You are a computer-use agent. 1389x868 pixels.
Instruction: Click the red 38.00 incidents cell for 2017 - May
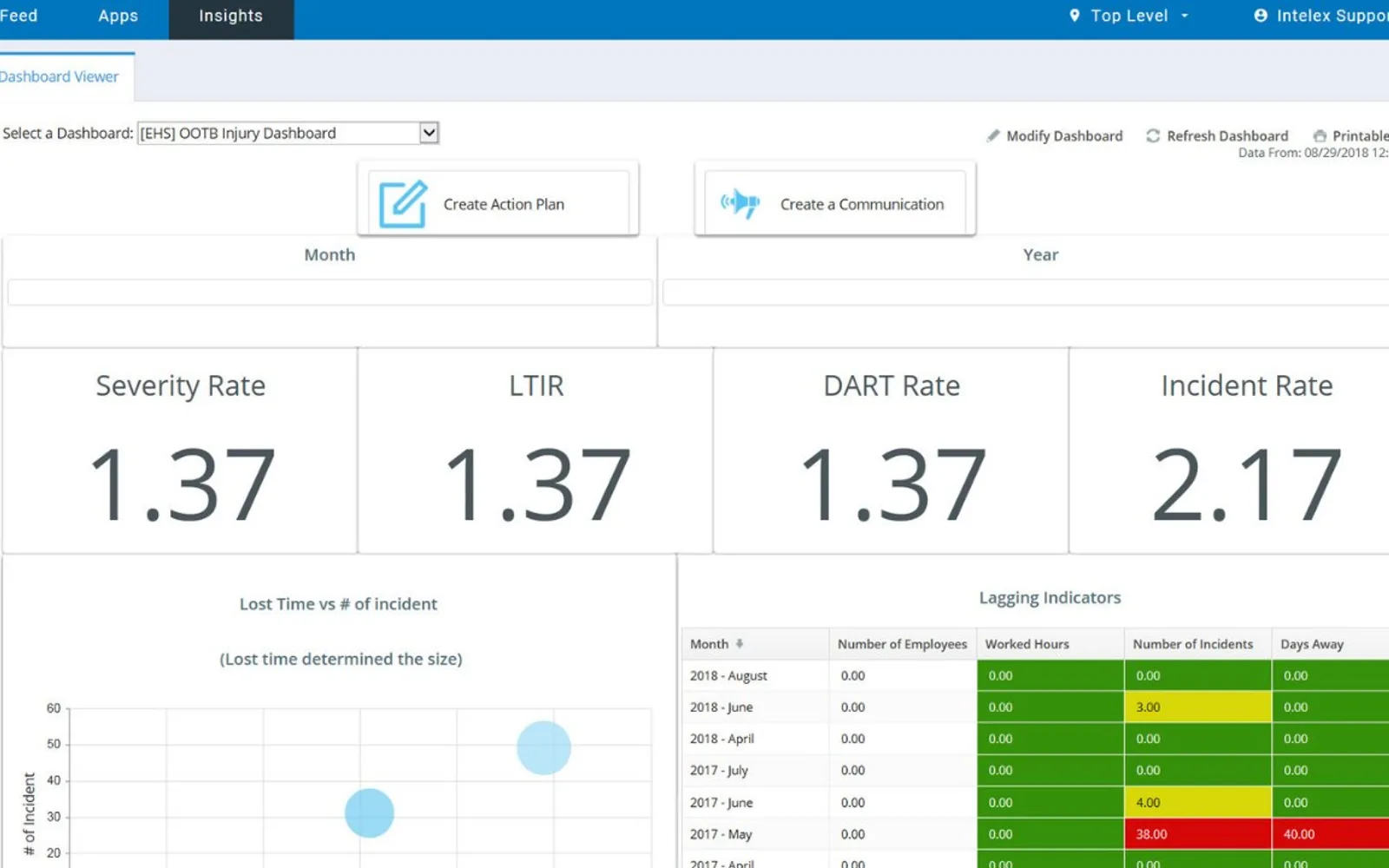point(1198,834)
